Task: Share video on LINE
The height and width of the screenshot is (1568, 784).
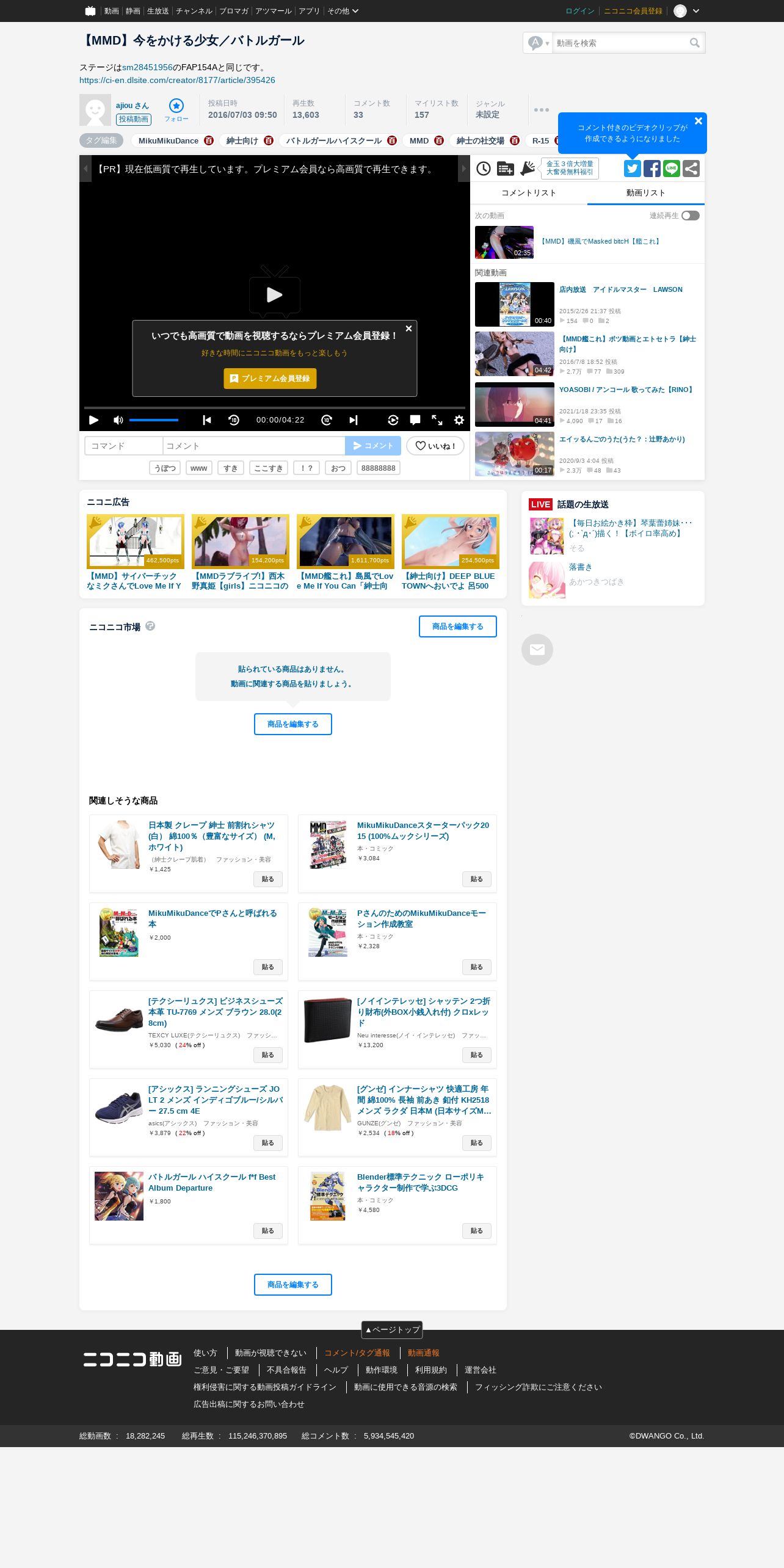Action: 672,169
